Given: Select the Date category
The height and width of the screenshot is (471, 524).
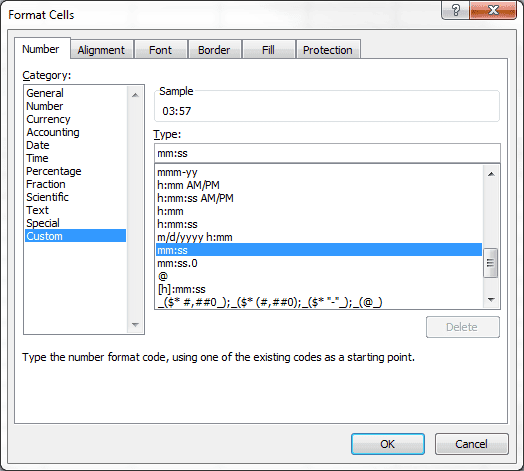Looking at the screenshot, I should [x=76, y=145].
